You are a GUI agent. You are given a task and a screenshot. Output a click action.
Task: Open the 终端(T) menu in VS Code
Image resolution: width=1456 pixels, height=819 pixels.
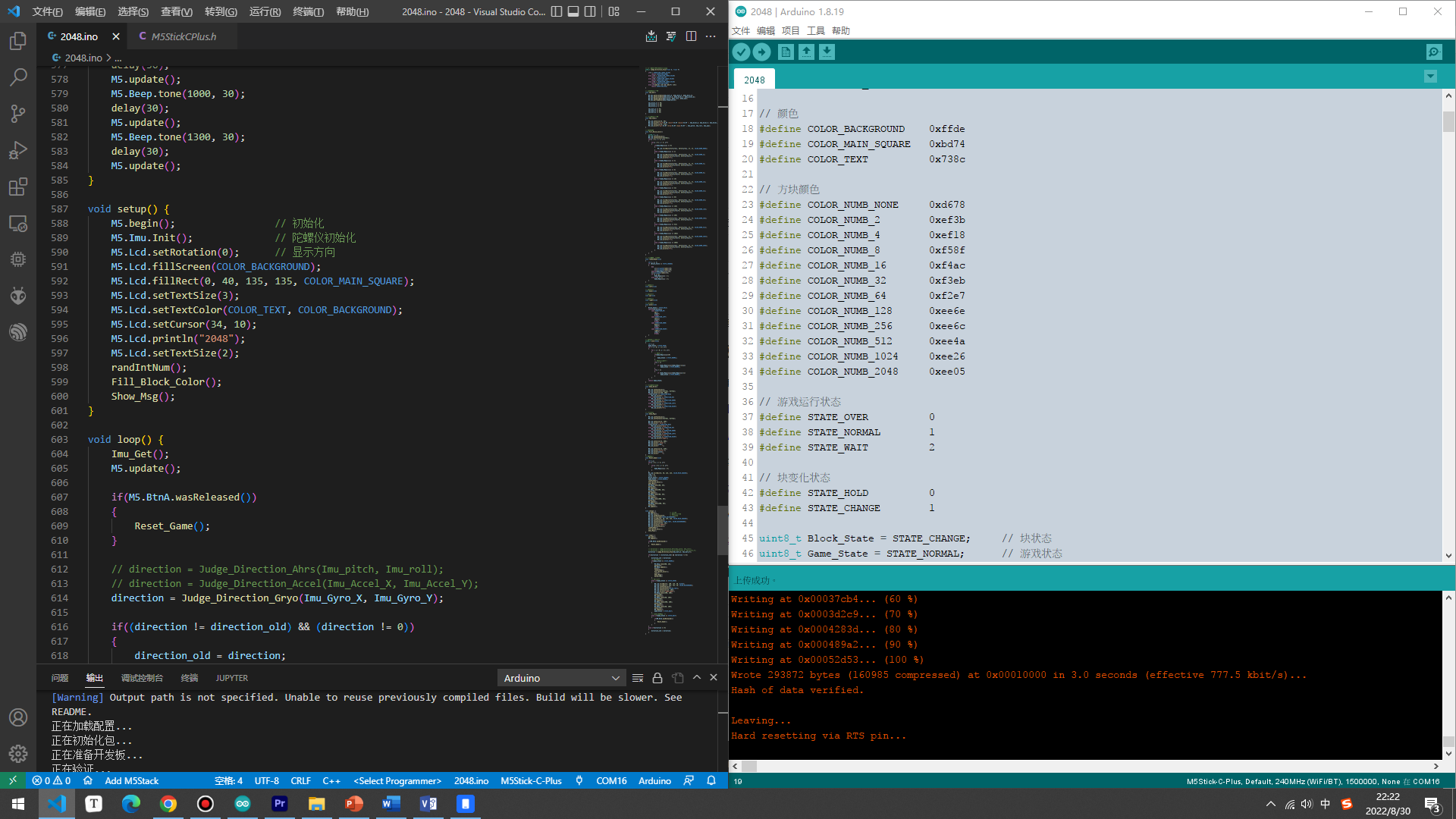[308, 11]
